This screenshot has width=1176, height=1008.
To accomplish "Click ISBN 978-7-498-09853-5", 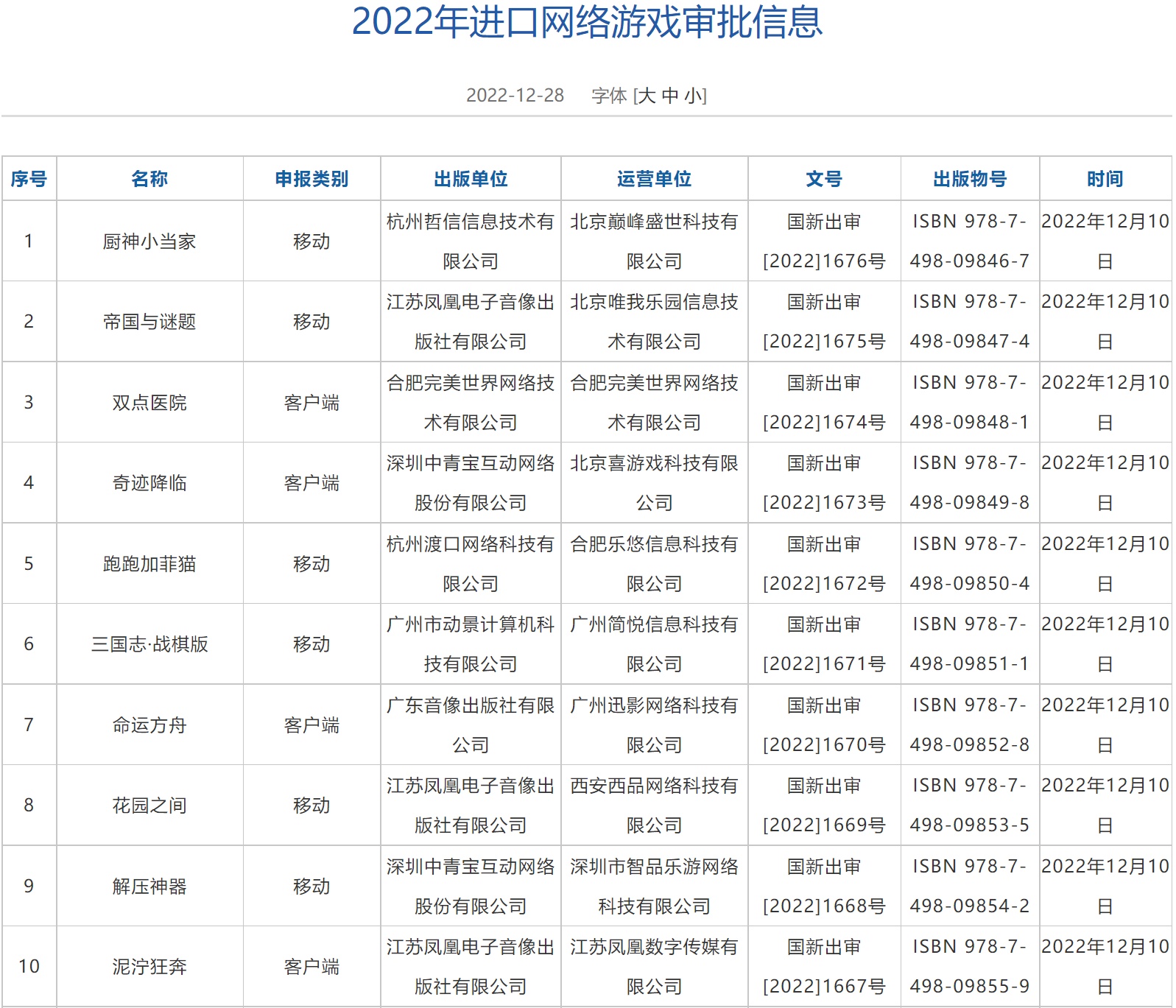I will point(970,806).
